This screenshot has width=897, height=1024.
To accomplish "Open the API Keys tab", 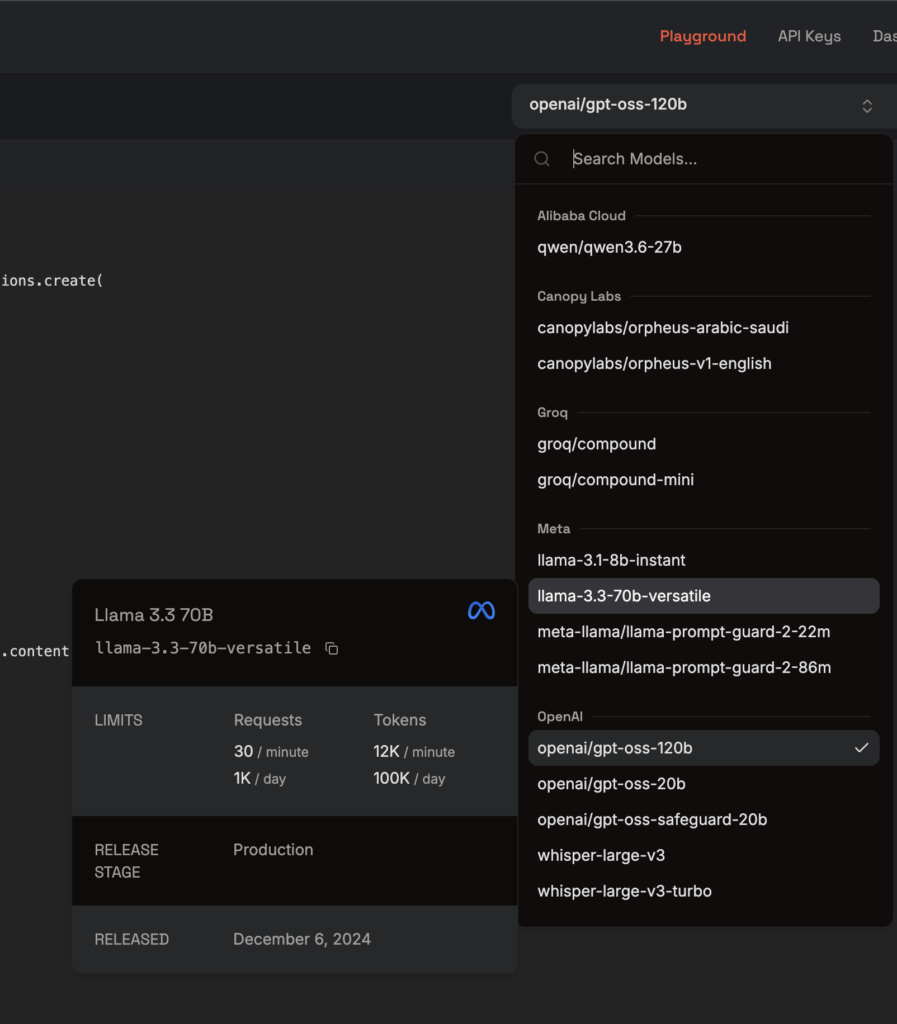I will point(809,36).
